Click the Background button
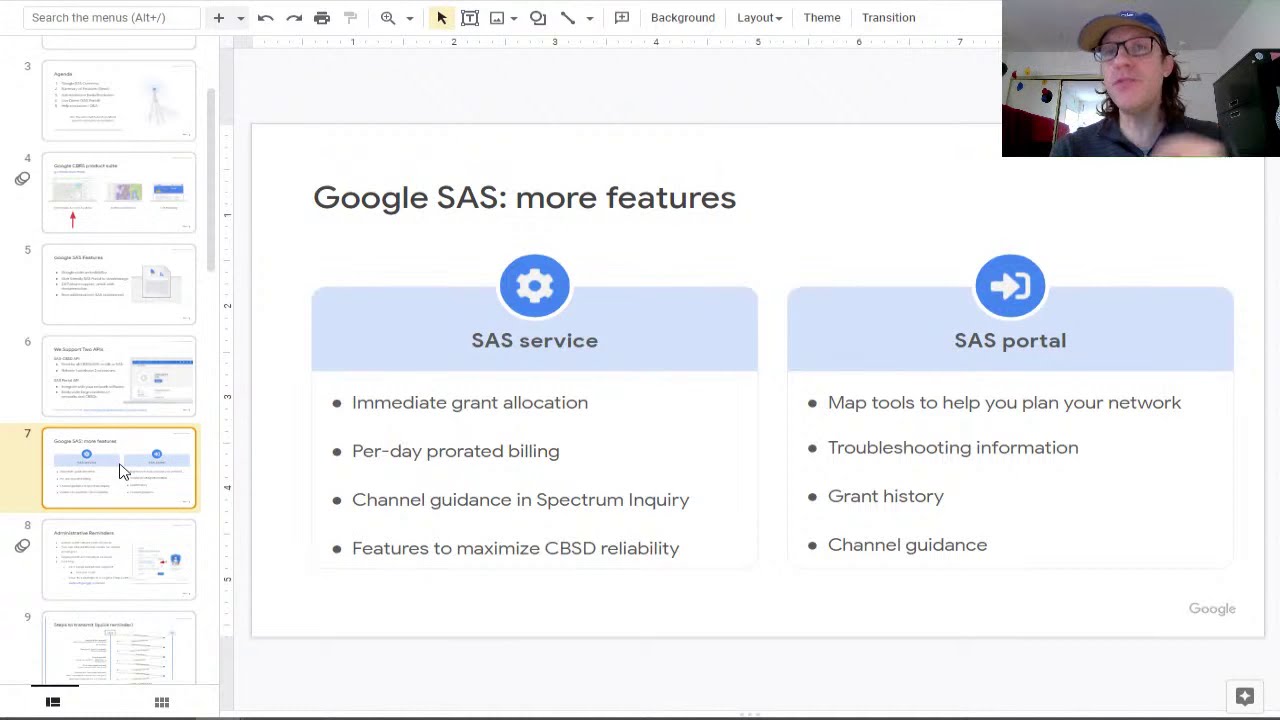 [x=682, y=18]
